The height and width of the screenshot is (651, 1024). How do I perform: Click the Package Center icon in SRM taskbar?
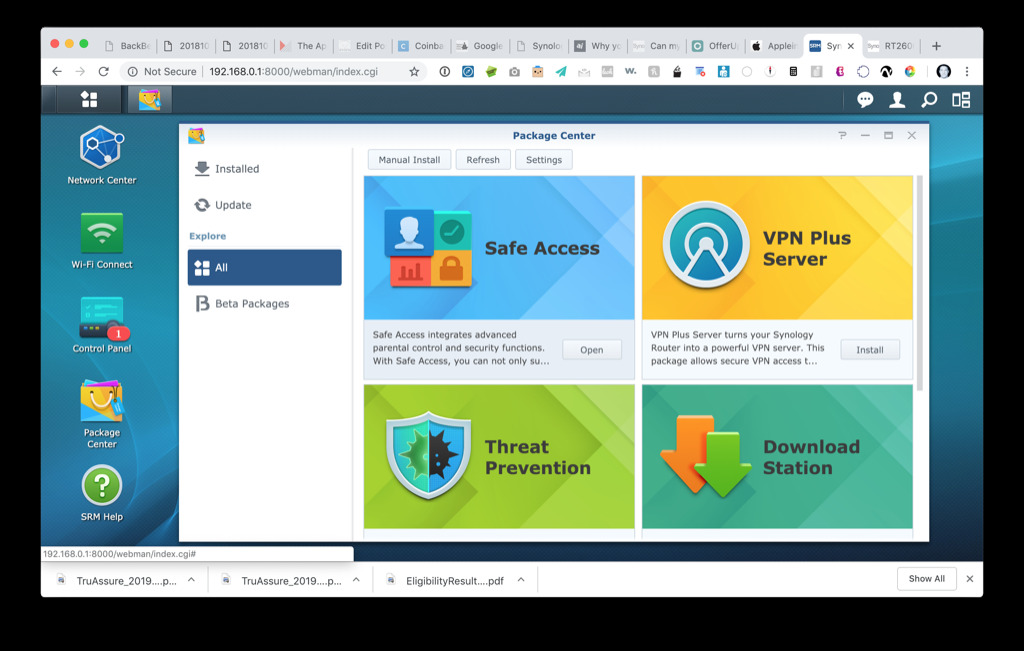tap(150, 99)
